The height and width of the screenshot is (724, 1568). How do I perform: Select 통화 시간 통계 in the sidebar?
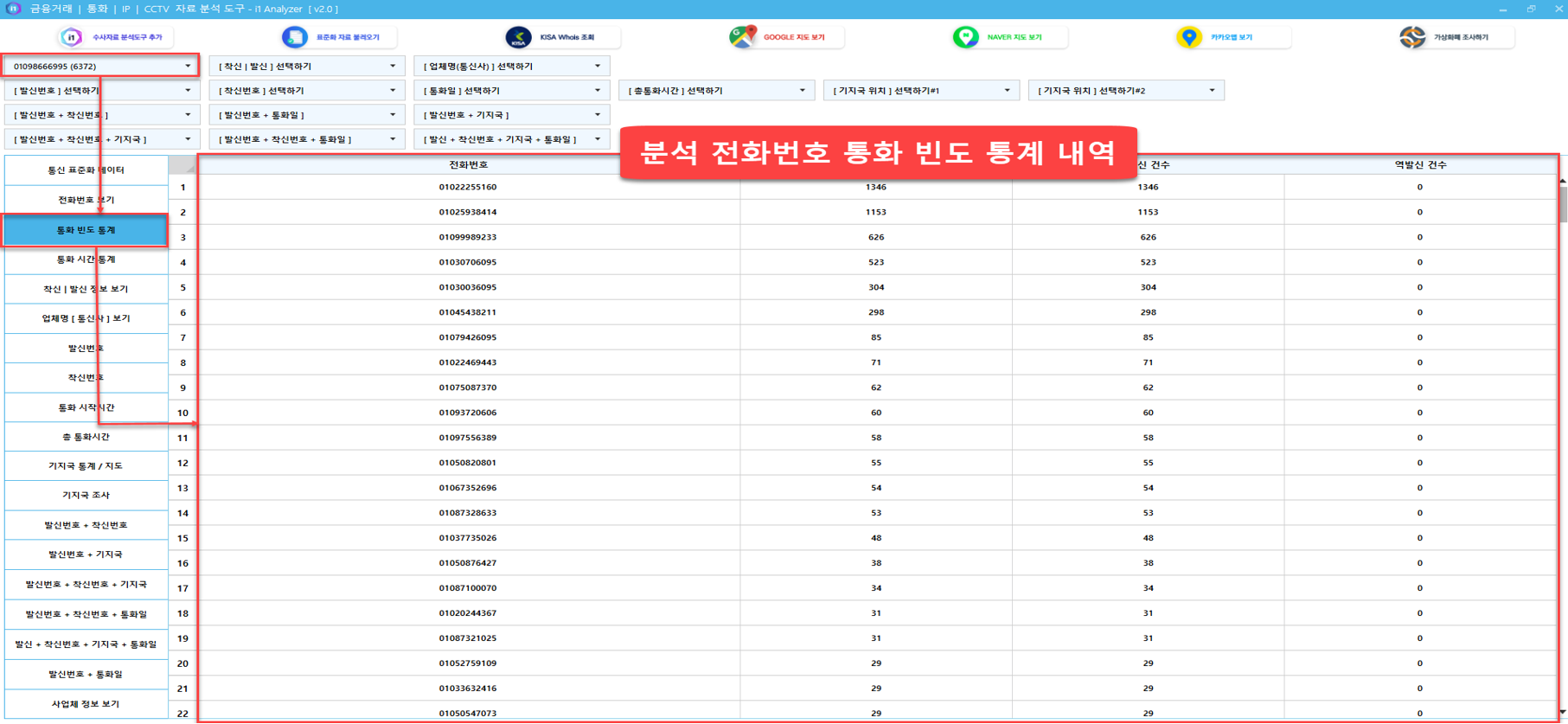click(86, 259)
